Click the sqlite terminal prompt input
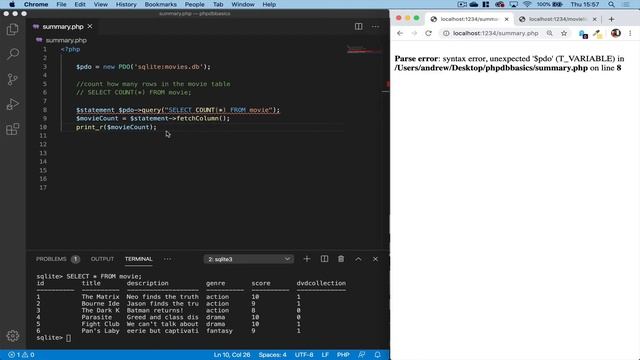 (x=68, y=338)
